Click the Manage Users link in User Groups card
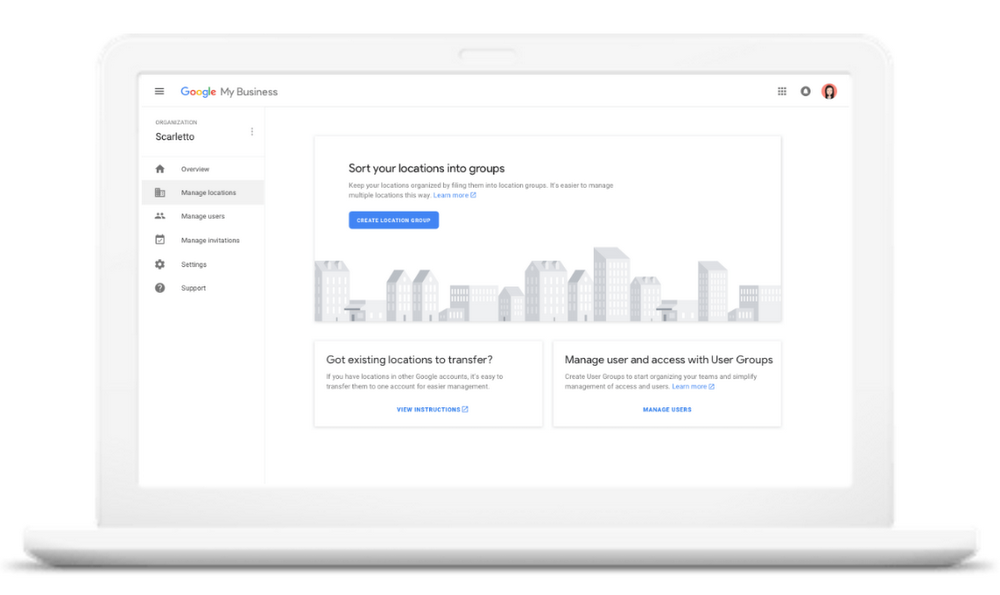This screenshot has height=595, width=1000. tap(667, 410)
